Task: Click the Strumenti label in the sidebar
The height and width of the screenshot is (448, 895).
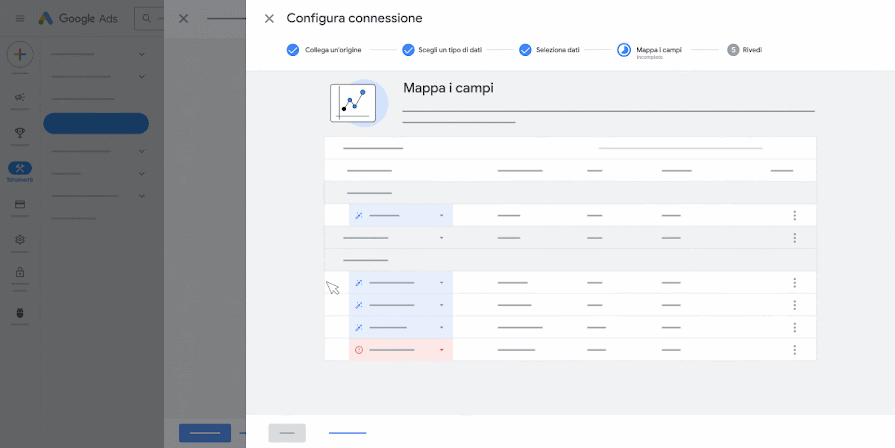Action: pos(20,180)
